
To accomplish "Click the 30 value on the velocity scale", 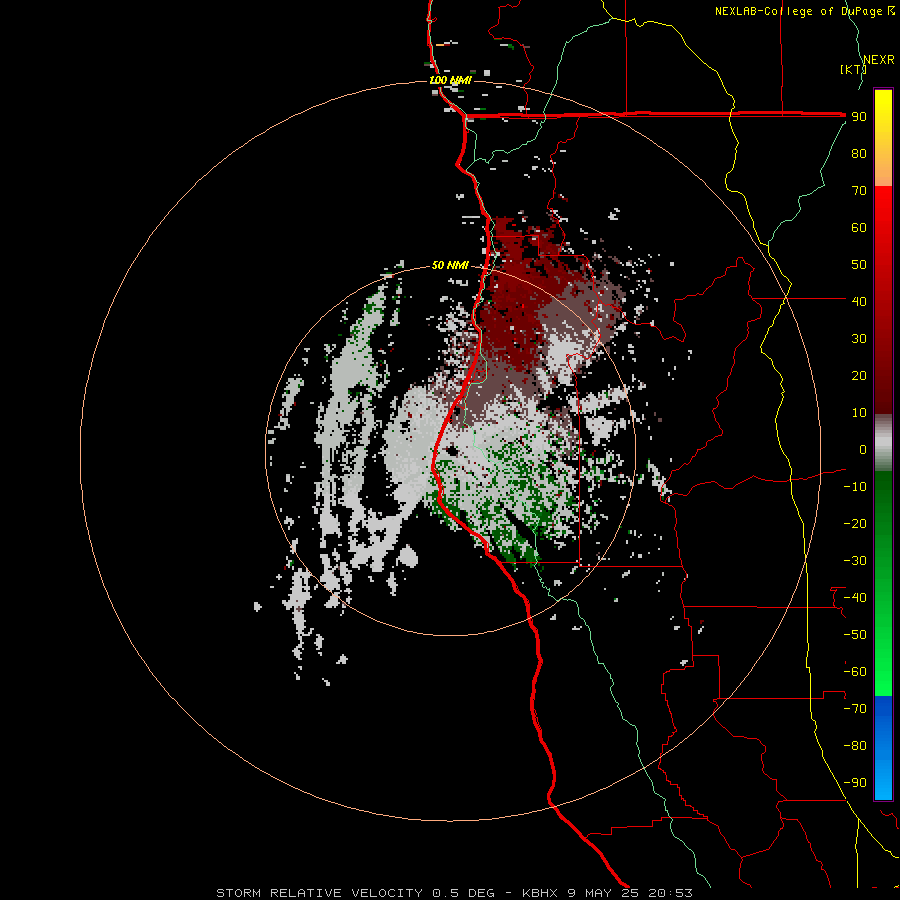I will click(859, 339).
